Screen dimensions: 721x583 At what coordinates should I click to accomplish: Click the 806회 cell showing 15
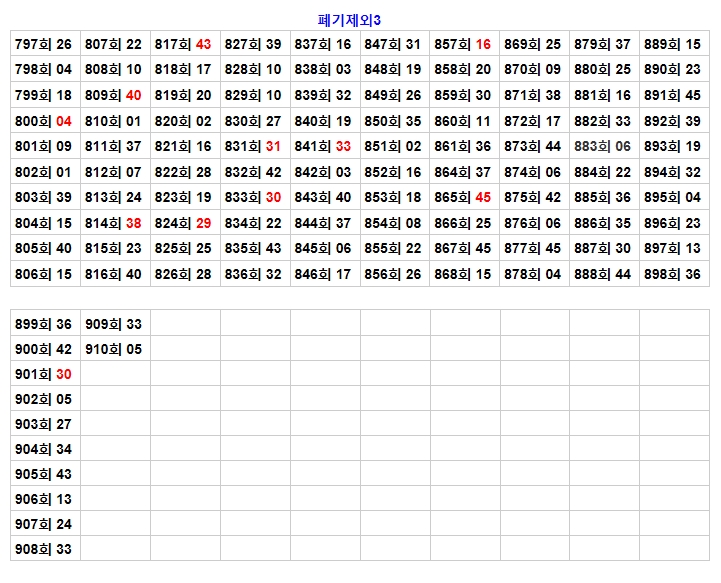tap(45, 274)
